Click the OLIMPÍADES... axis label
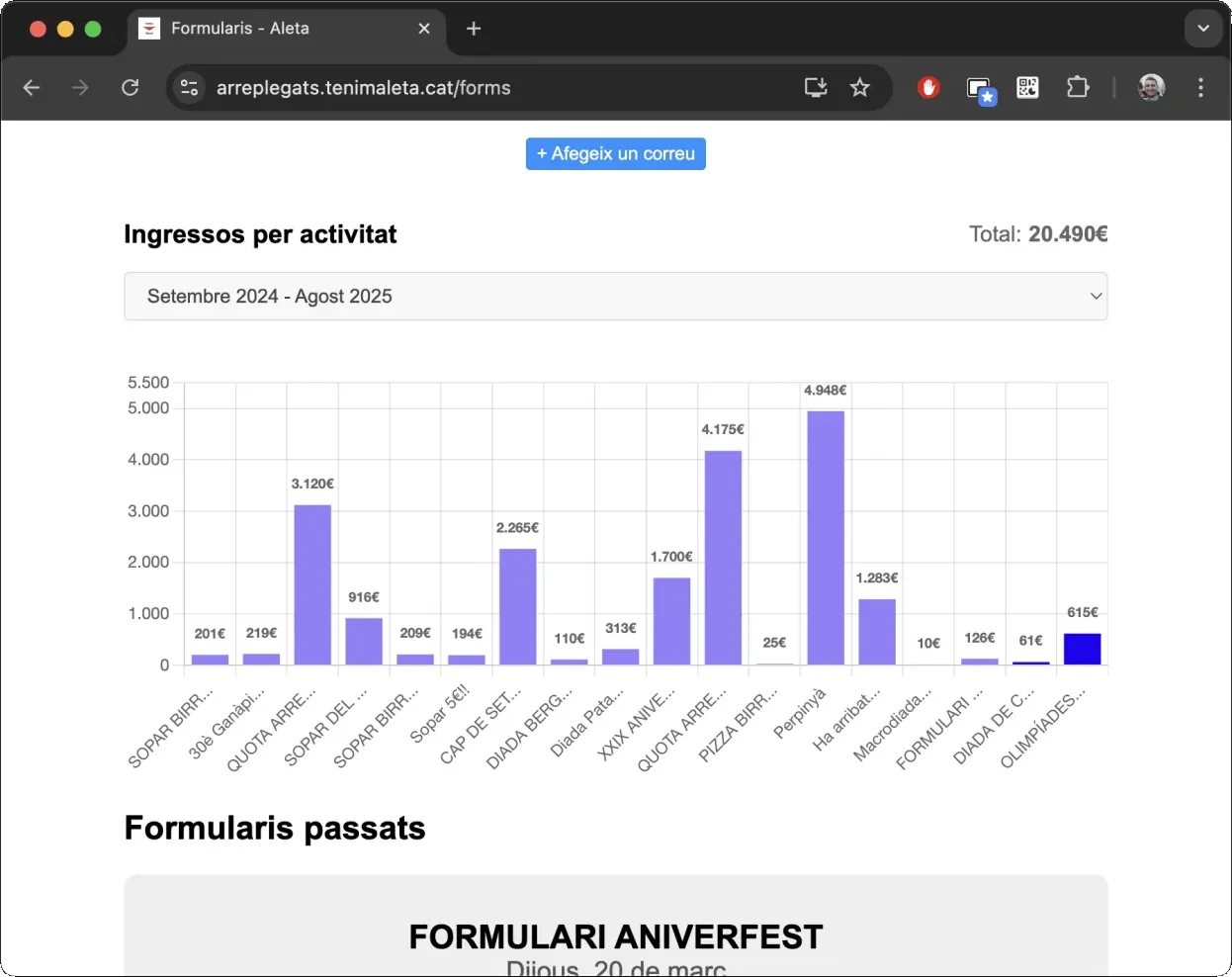This screenshot has width=1232, height=977. (x=1042, y=727)
